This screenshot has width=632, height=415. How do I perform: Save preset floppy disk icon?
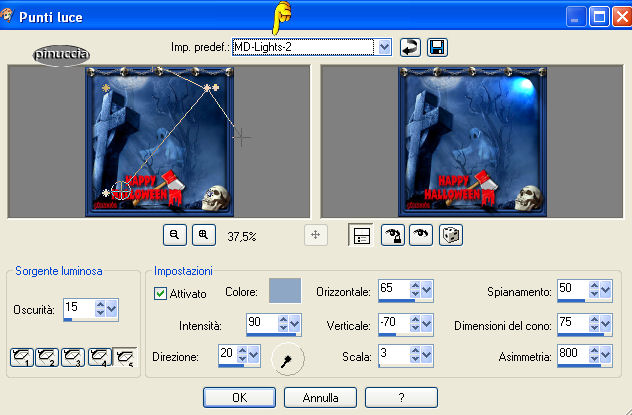pyautogui.click(x=437, y=48)
